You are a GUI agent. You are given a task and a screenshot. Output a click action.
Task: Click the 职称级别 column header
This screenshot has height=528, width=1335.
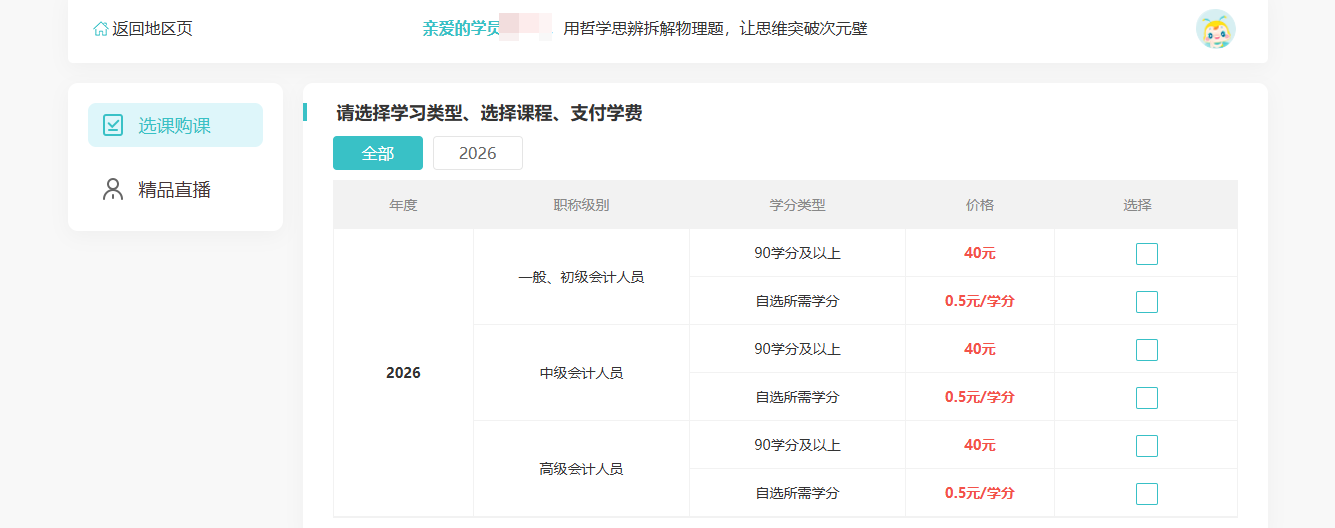(581, 205)
